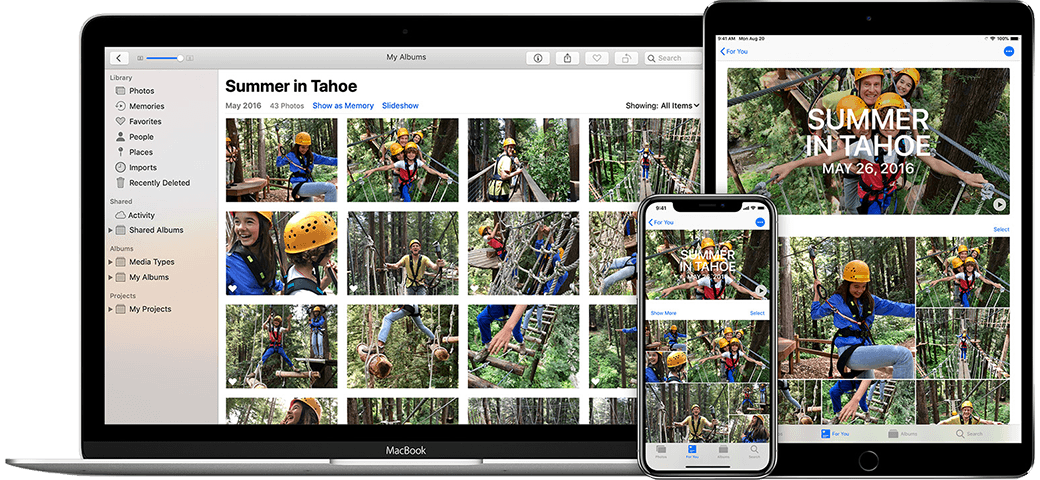The height and width of the screenshot is (480, 1040).
Task: Open the Showing: All Items dropdown
Action: [x=663, y=105]
